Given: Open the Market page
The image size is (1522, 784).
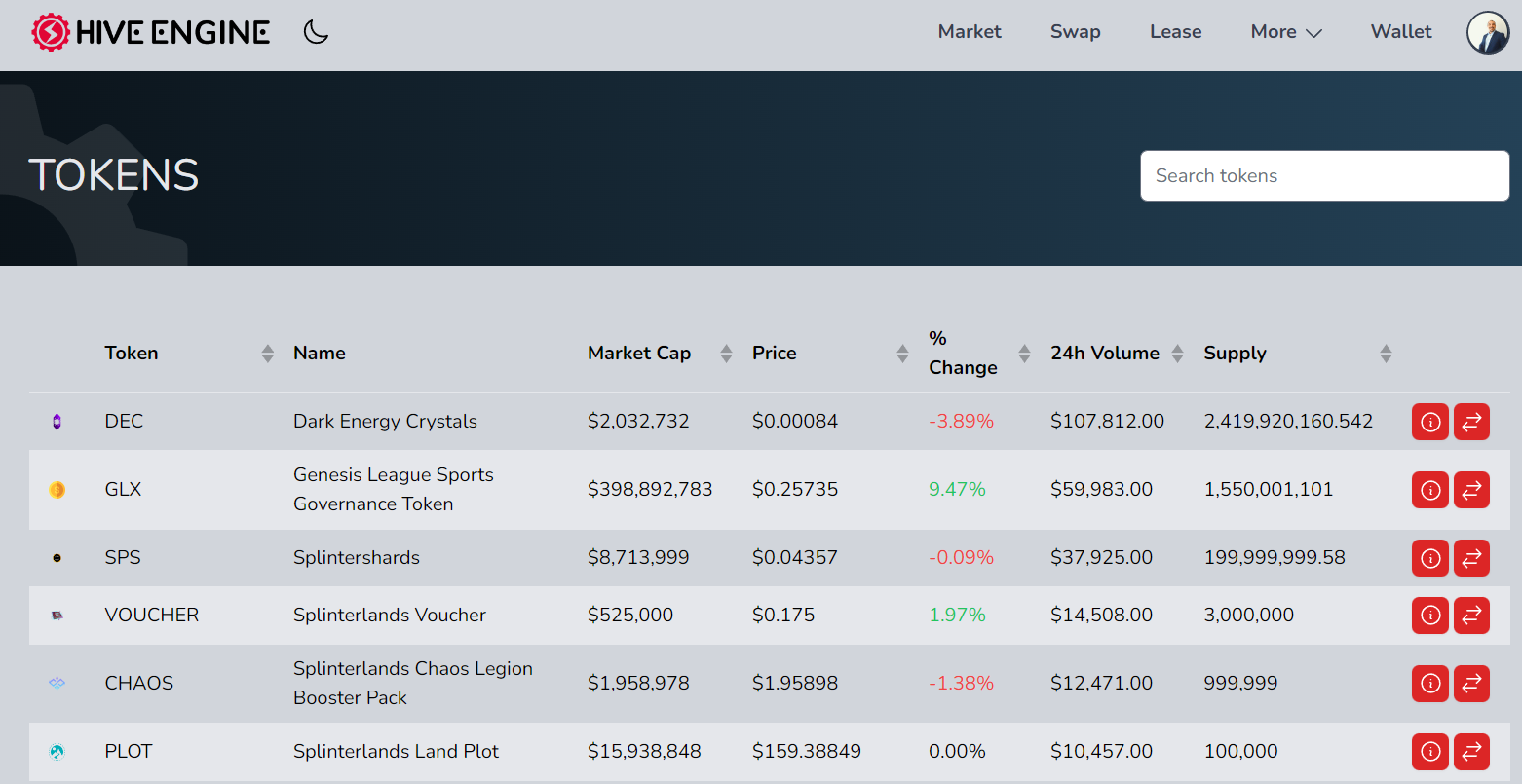Looking at the screenshot, I should 970,31.
